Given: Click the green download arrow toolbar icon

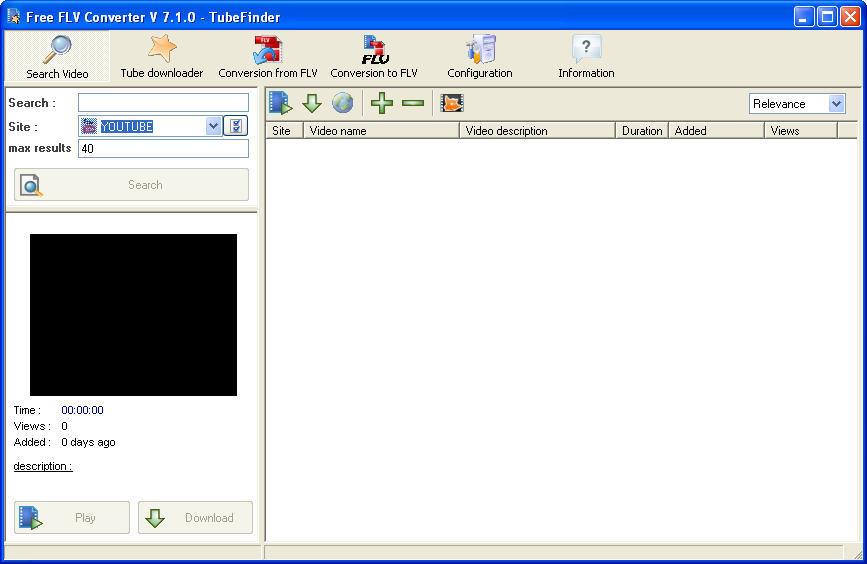Looking at the screenshot, I should click(x=312, y=103).
